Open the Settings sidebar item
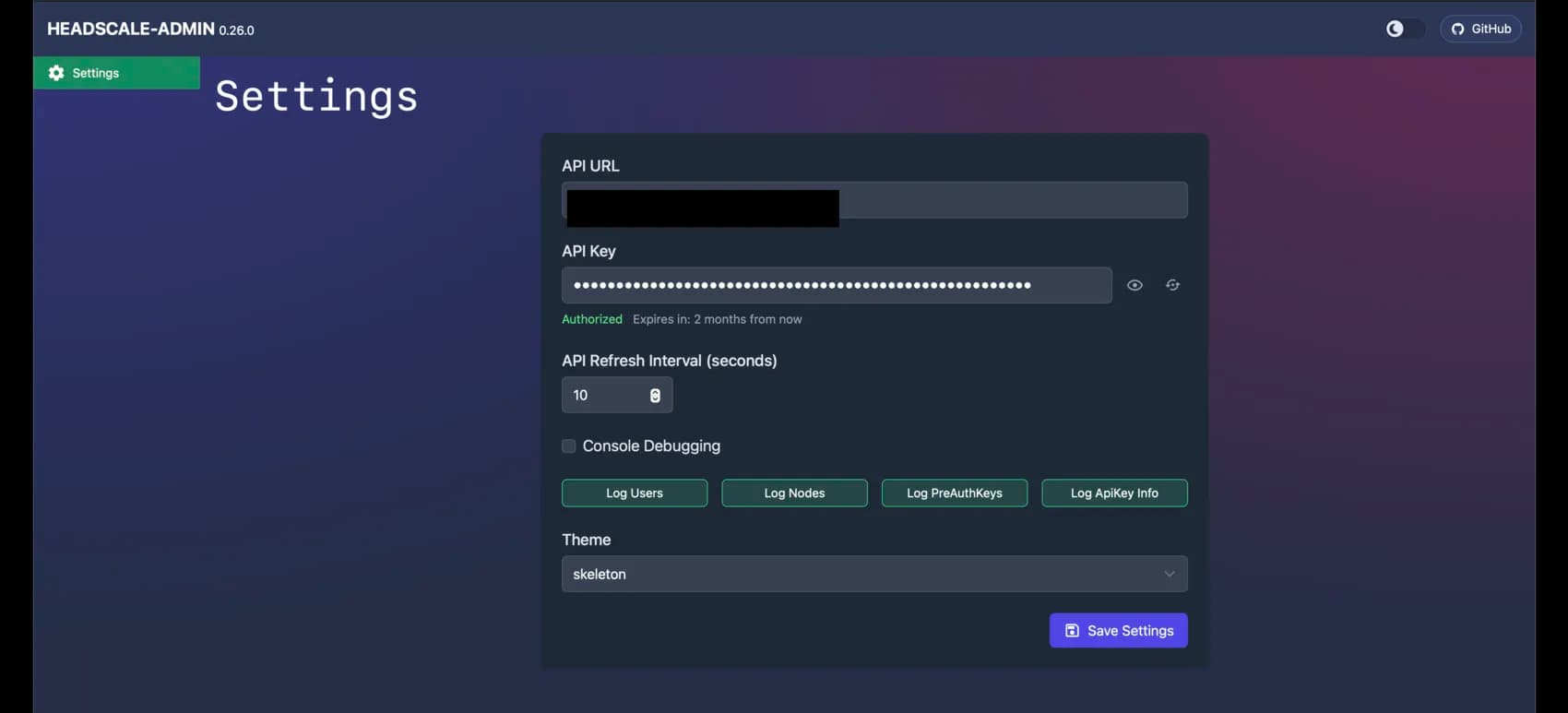 coord(116,73)
